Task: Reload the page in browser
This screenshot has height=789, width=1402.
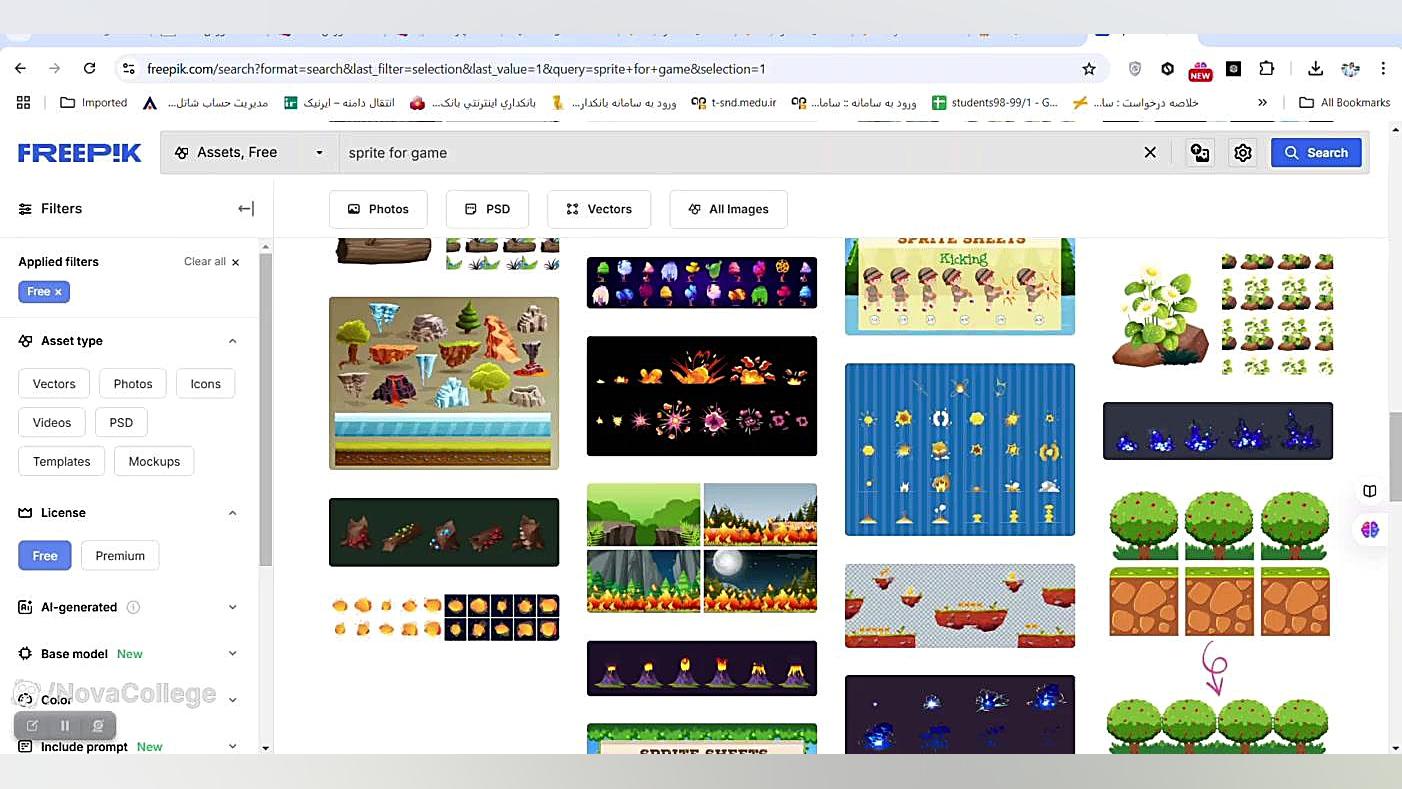Action: coord(89,68)
